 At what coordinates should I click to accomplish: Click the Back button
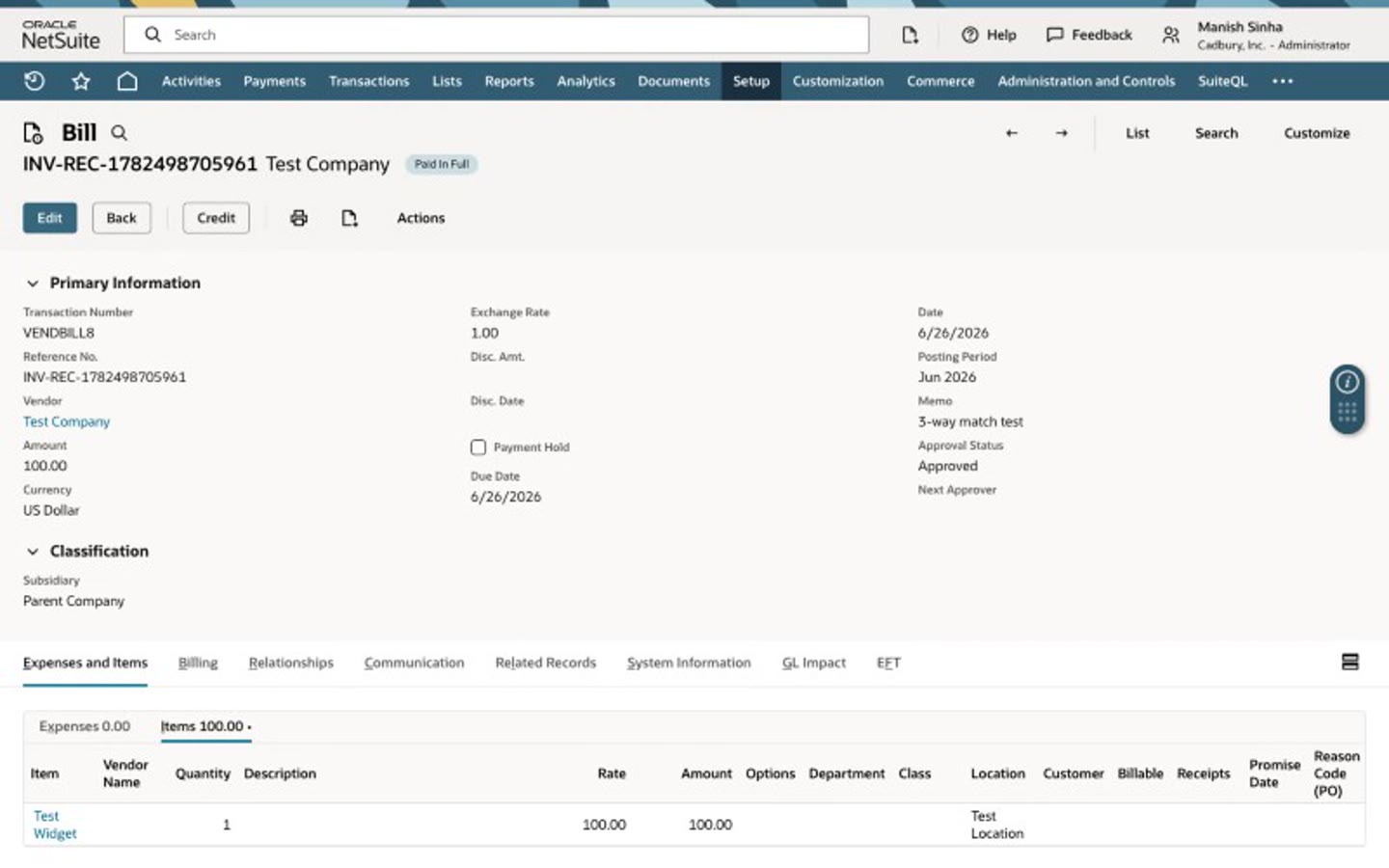[x=122, y=218]
